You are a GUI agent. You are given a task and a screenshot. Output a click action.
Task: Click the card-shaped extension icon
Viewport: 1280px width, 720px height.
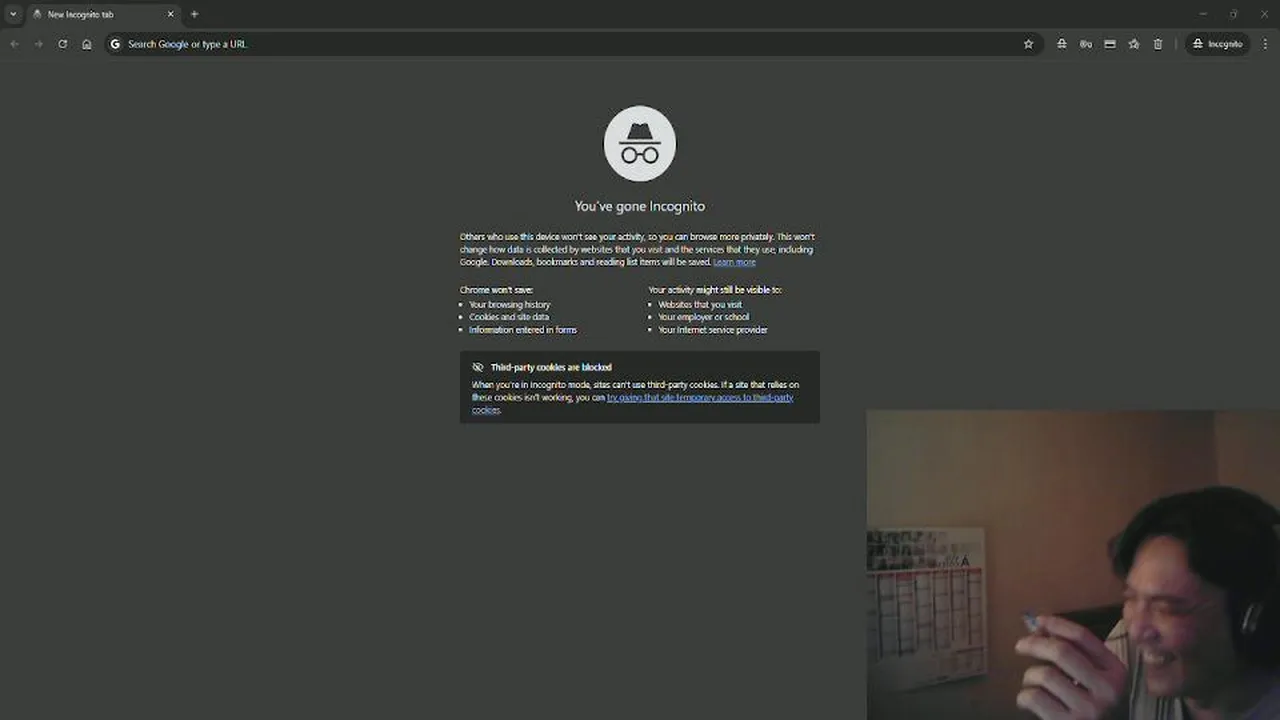click(x=1109, y=44)
